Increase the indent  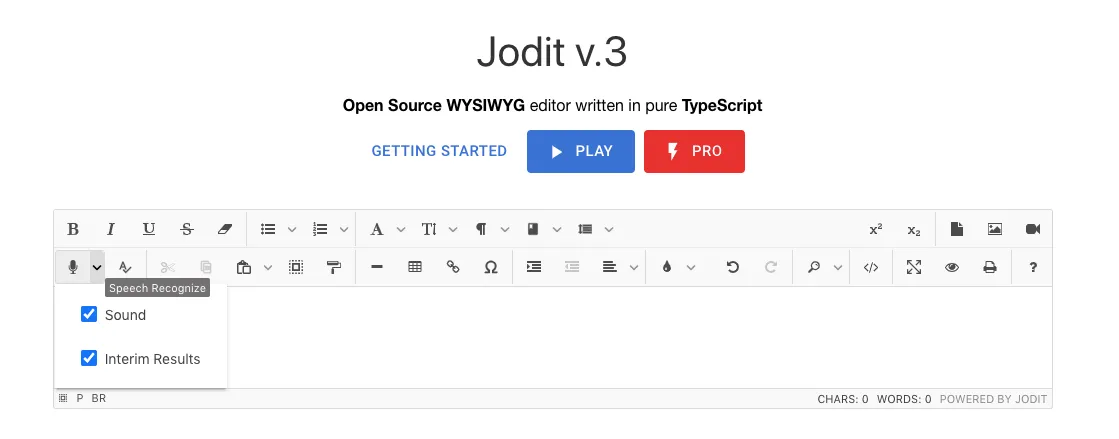click(x=534, y=267)
